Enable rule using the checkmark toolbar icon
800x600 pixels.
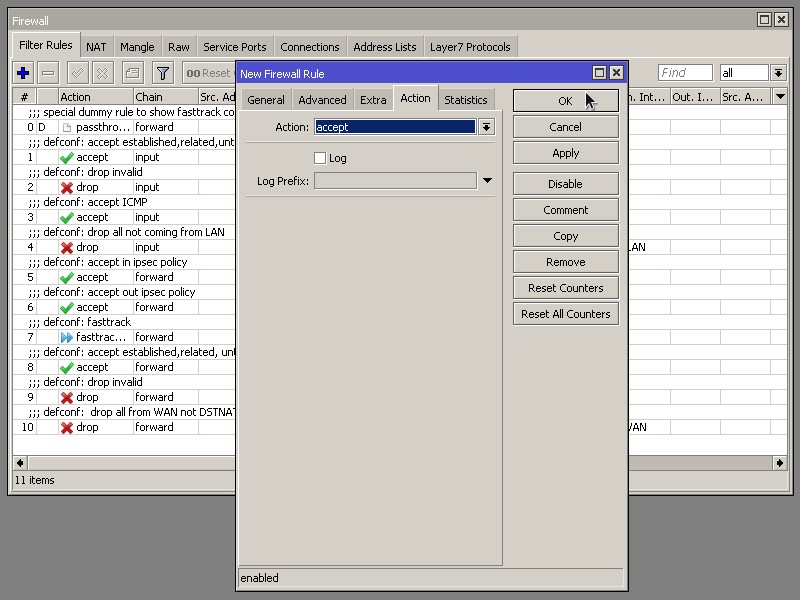(78, 73)
